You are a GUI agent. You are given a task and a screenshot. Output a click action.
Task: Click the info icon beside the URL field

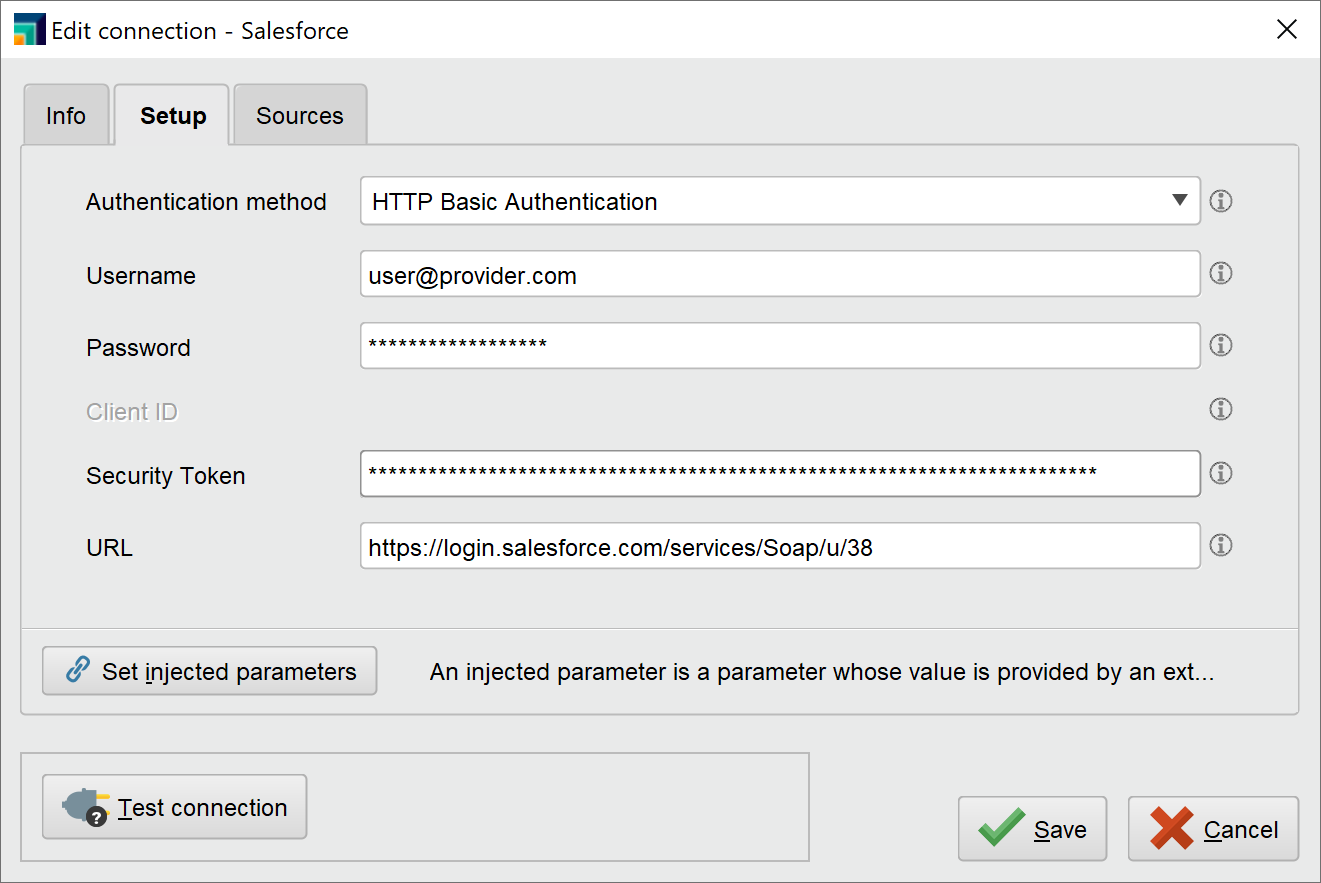1220,545
